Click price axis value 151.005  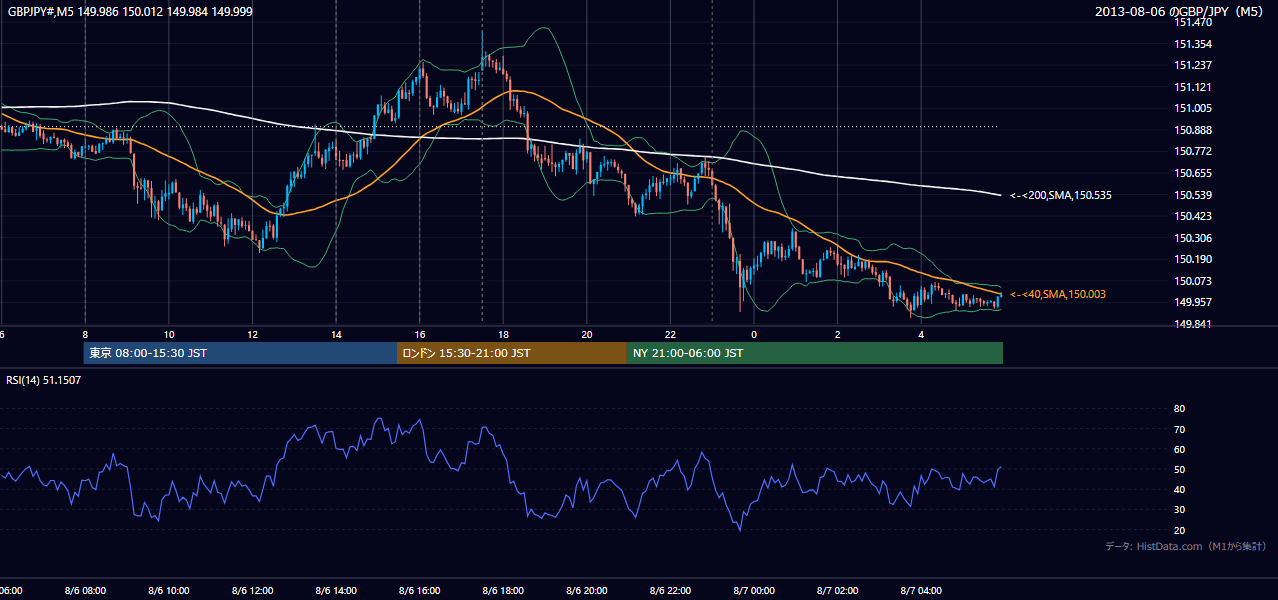tap(1194, 108)
